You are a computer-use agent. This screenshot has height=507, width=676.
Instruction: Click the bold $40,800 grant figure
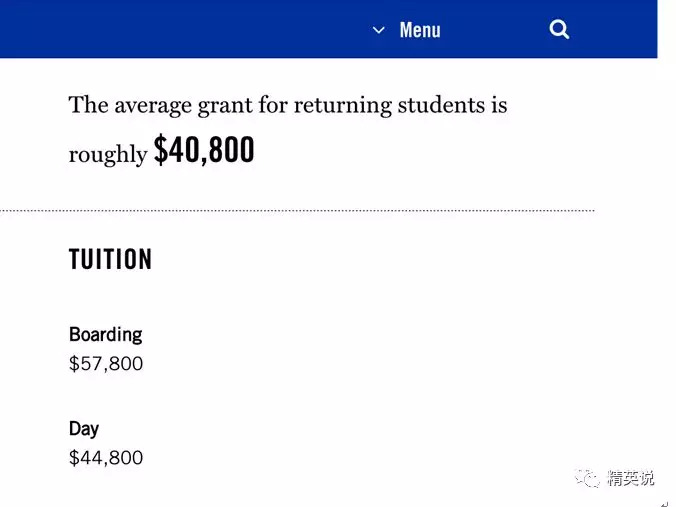(204, 151)
